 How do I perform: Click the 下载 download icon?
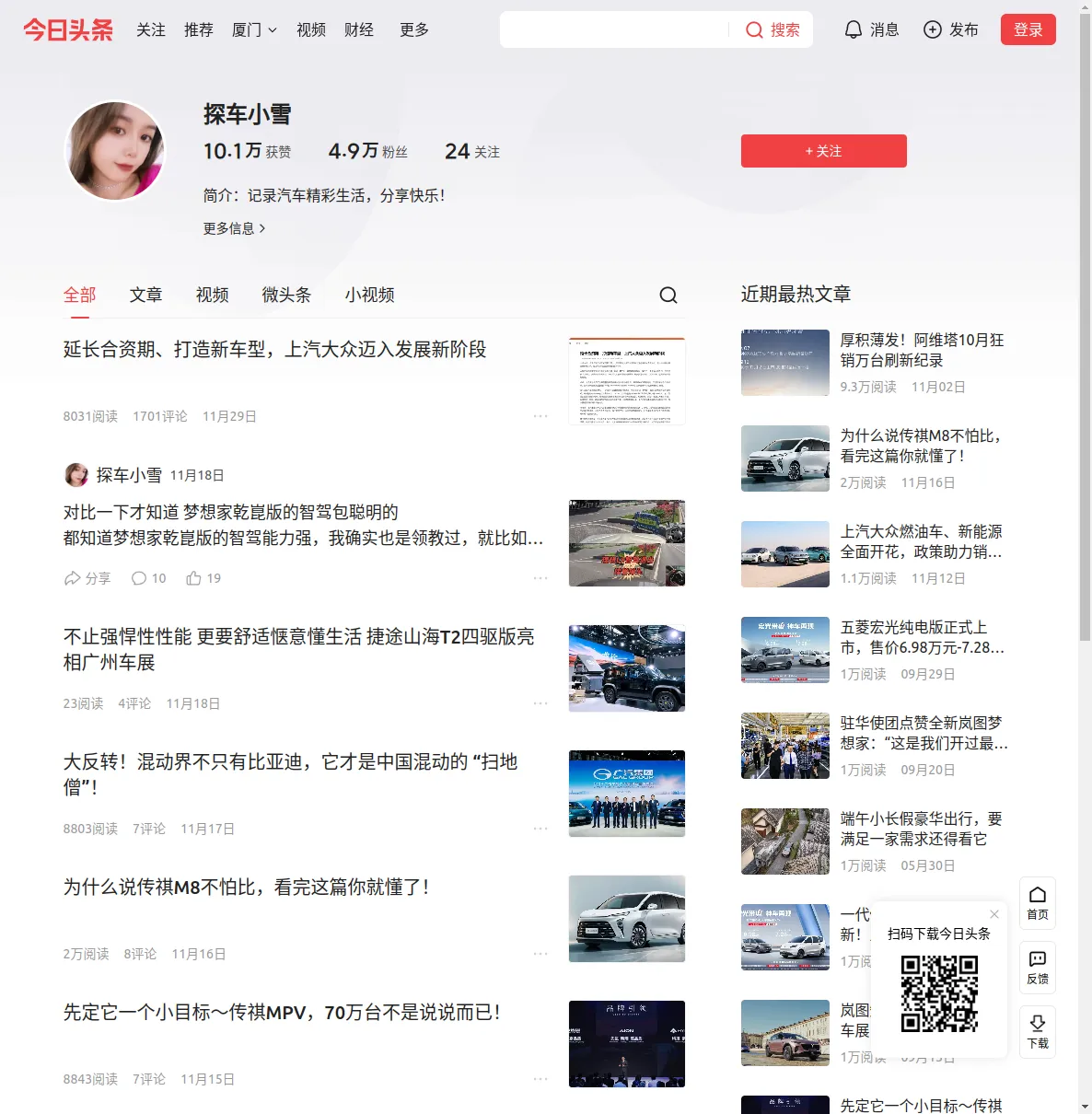1038,1032
